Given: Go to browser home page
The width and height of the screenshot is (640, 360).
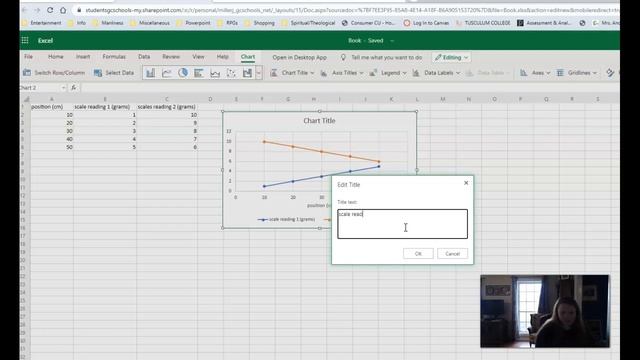Looking at the screenshot, I should pyautogui.click(x=63, y=10).
